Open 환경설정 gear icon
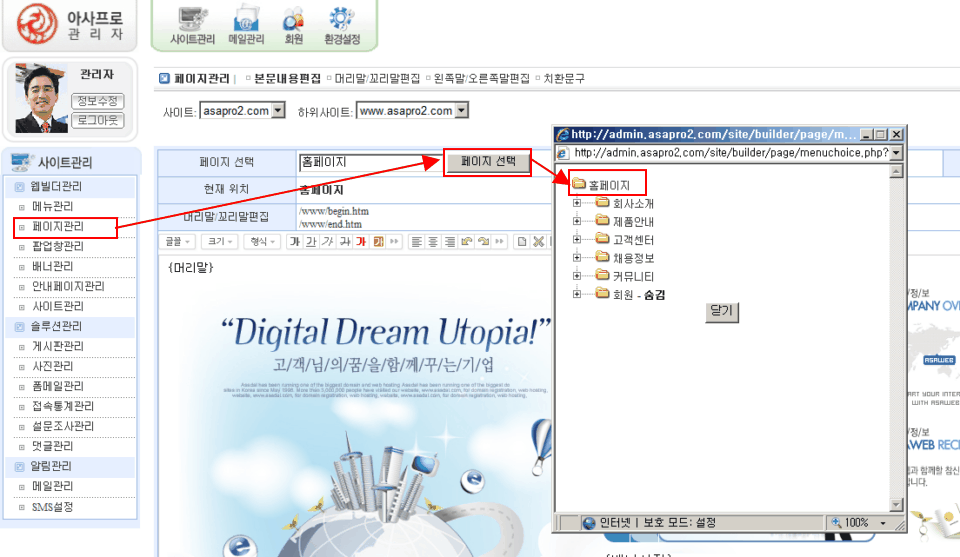The height and width of the screenshot is (557, 960). point(343,25)
